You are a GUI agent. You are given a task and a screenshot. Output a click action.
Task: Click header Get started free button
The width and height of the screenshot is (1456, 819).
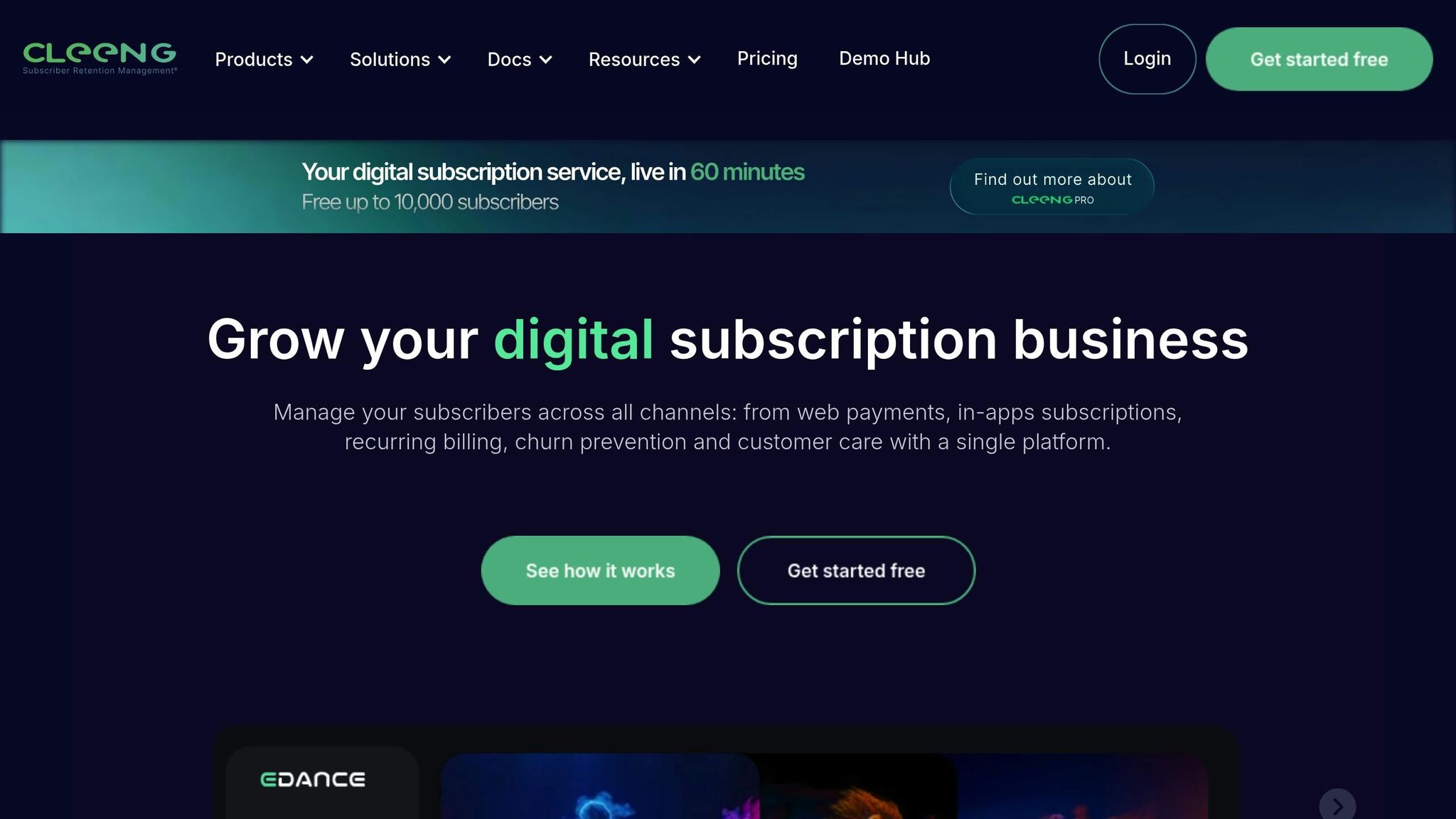1319,59
